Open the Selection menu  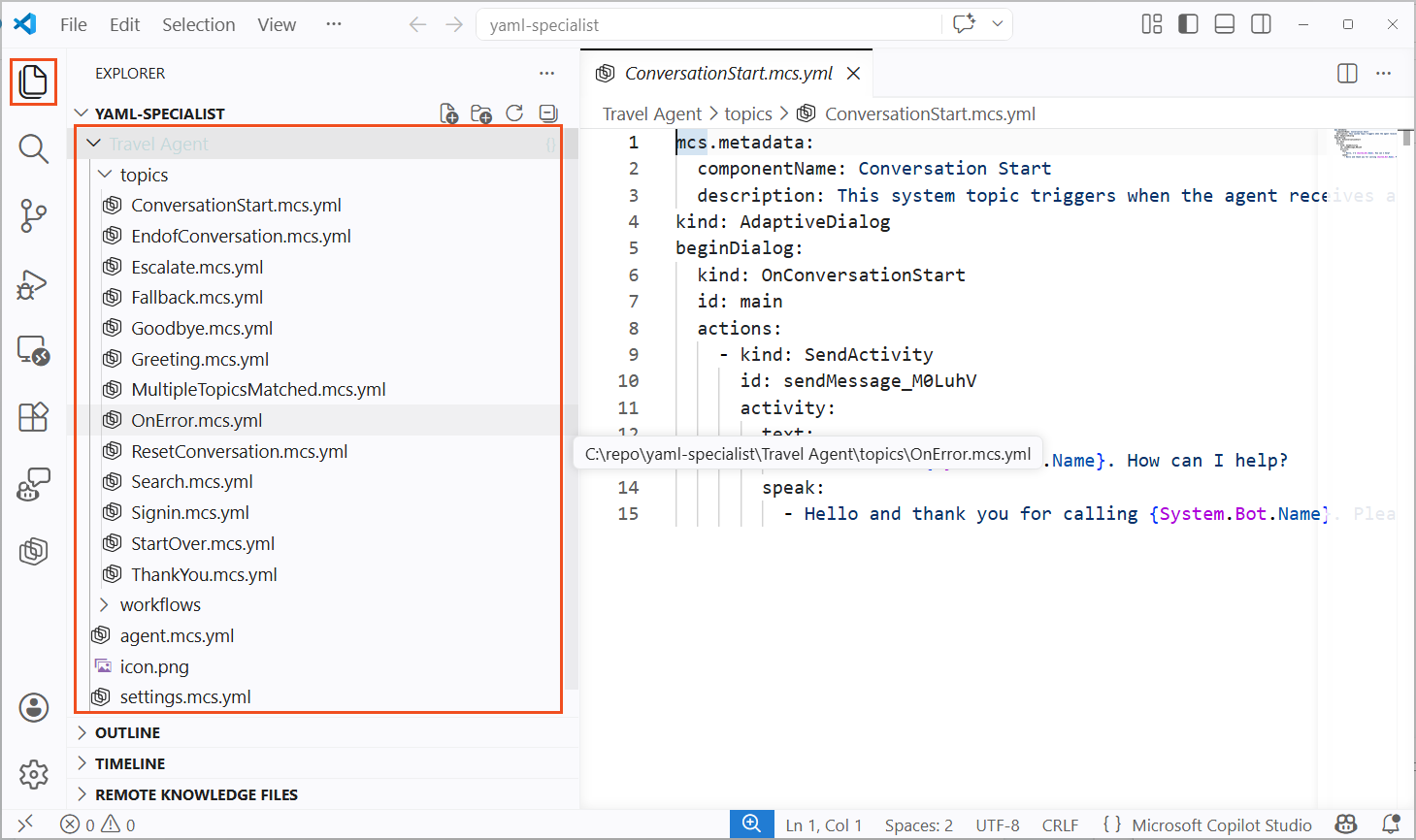pyautogui.click(x=198, y=24)
